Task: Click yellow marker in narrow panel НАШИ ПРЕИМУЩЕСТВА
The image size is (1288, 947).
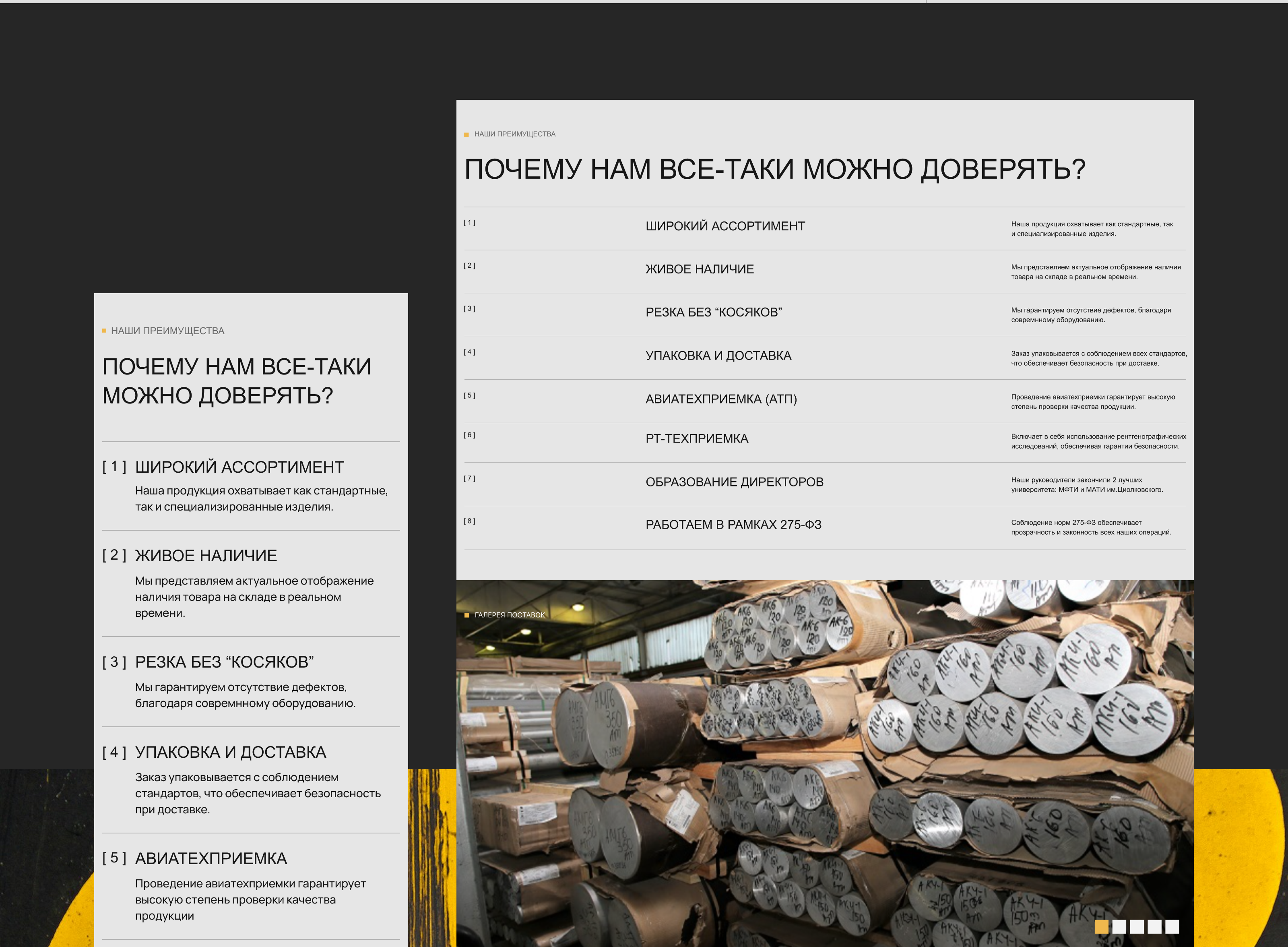Action: (x=104, y=331)
